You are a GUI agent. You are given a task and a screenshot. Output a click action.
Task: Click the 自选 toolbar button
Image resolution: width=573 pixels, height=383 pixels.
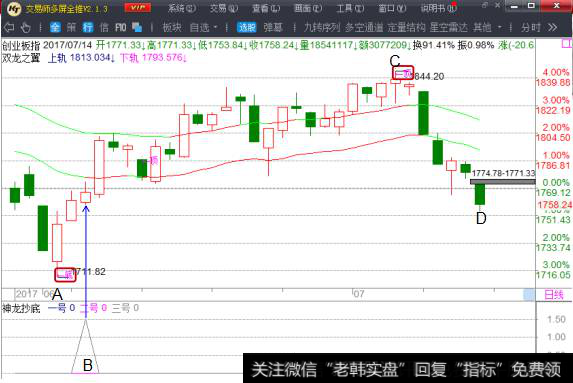tap(200, 27)
